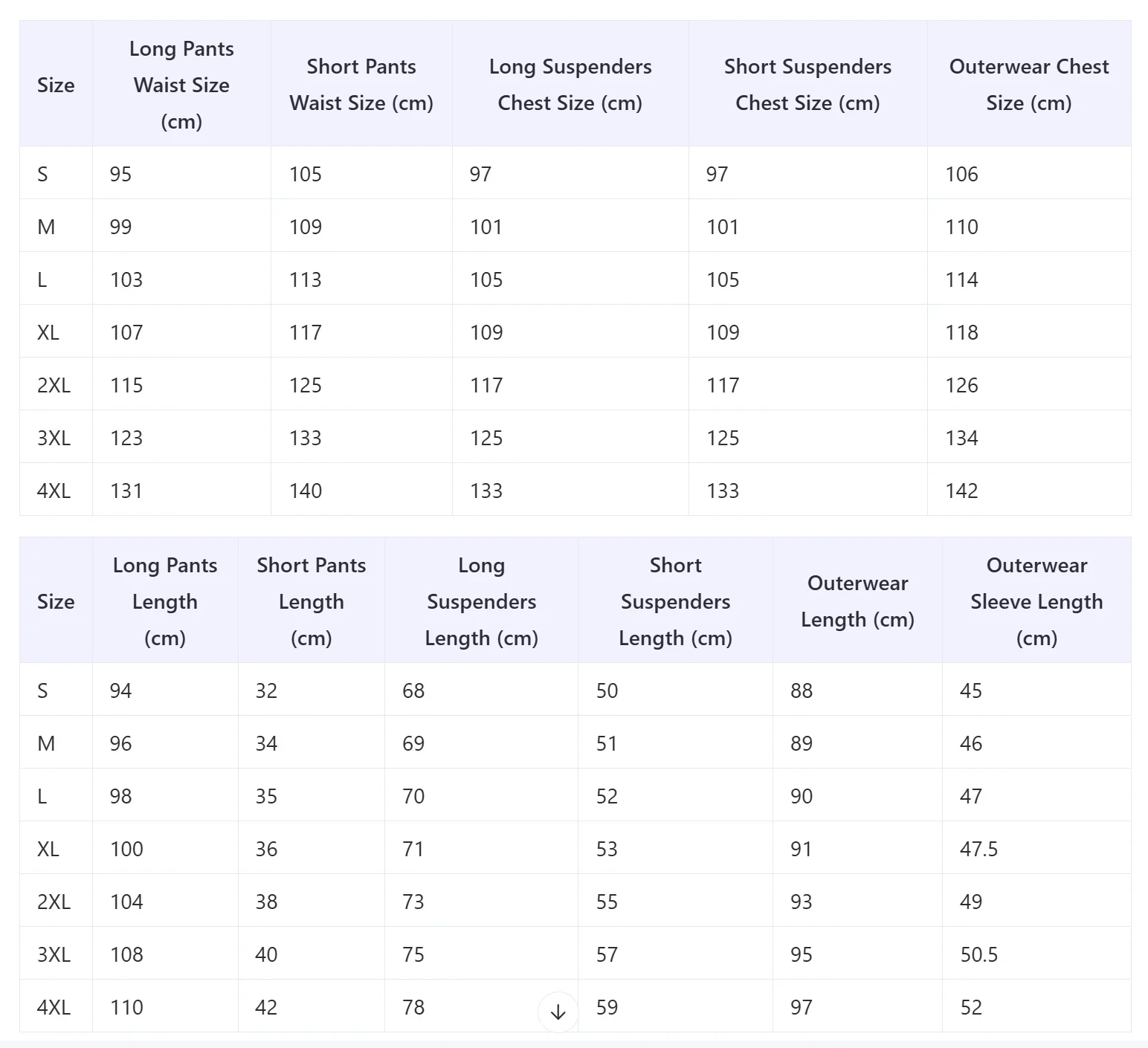Select the Size header of first table
The width and height of the screenshot is (1148, 1048).
point(56,84)
